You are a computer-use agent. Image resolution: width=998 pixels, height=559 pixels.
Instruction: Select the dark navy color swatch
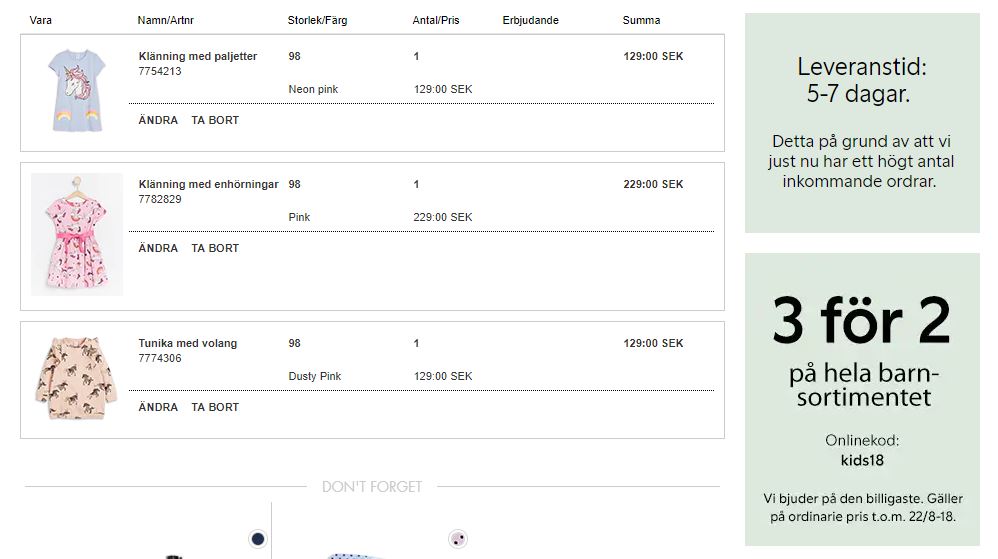coord(258,539)
